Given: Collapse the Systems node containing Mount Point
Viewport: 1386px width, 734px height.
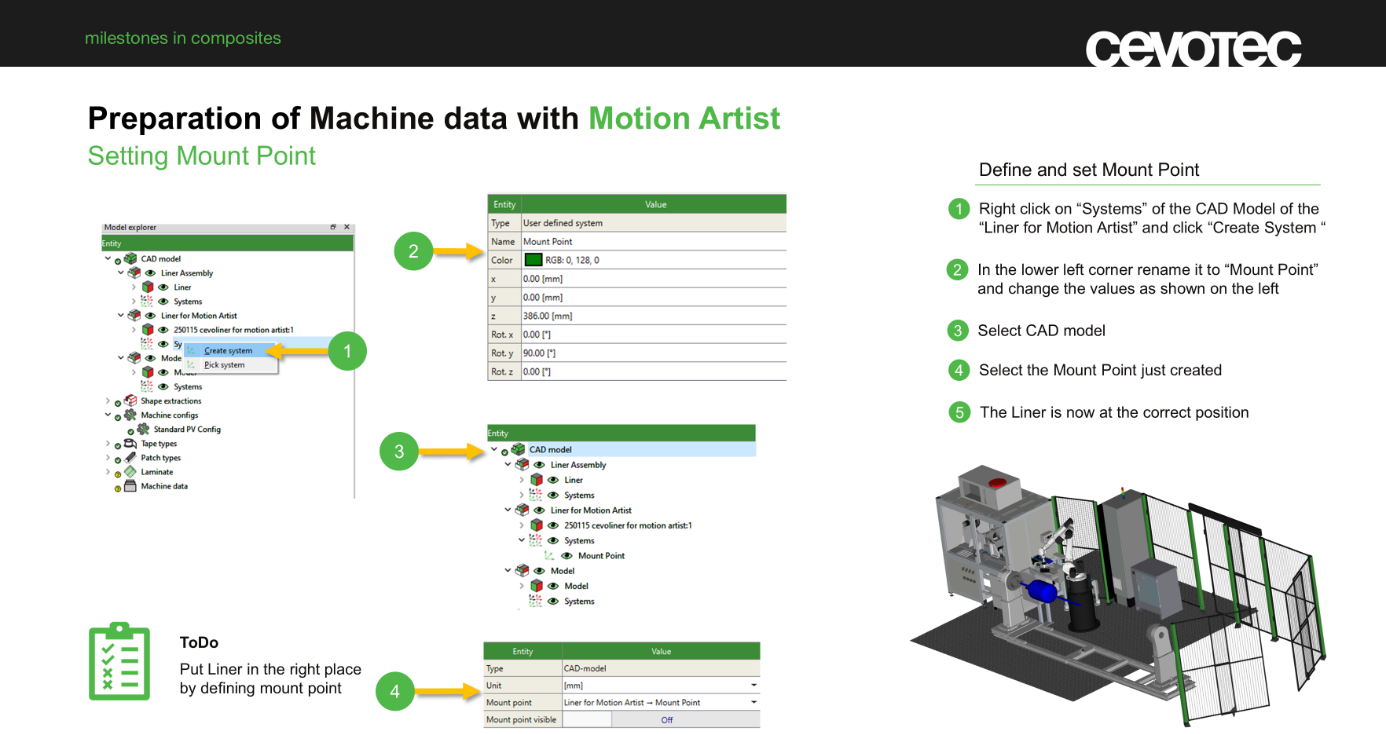Looking at the screenshot, I should point(522,540).
